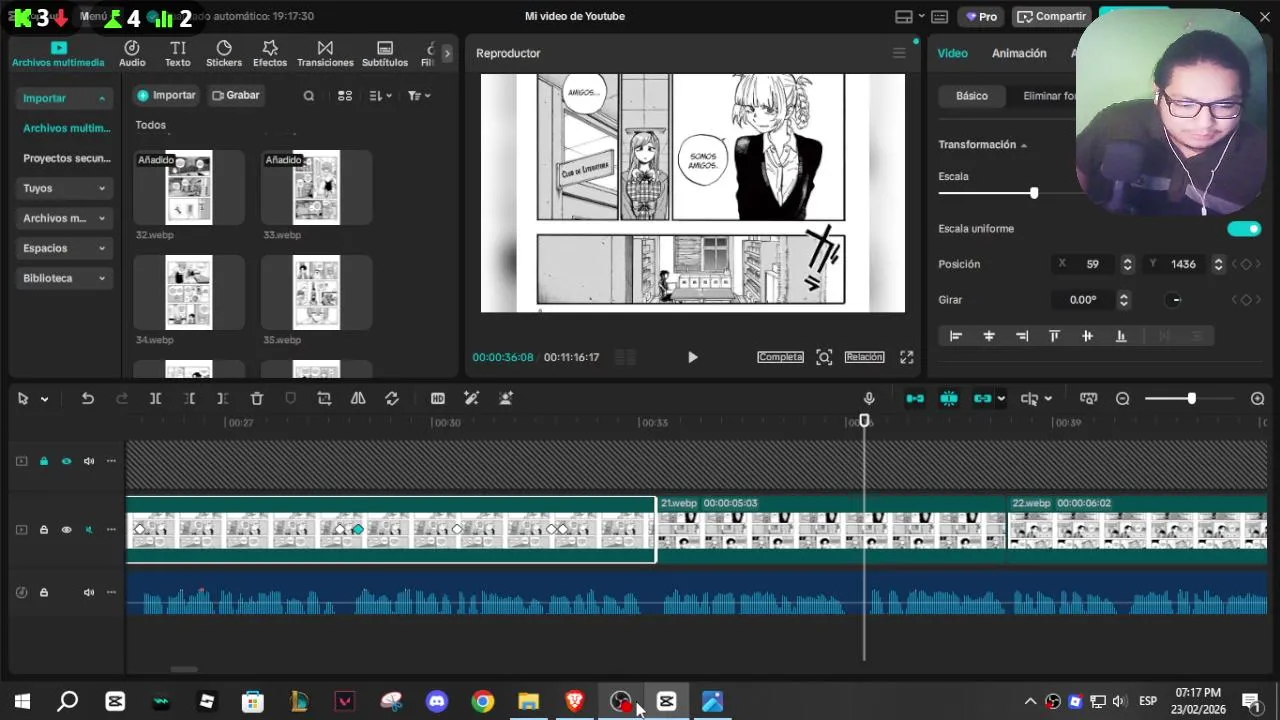This screenshot has width=1280, height=720.
Task: Lock the main video track
Action: (44, 530)
